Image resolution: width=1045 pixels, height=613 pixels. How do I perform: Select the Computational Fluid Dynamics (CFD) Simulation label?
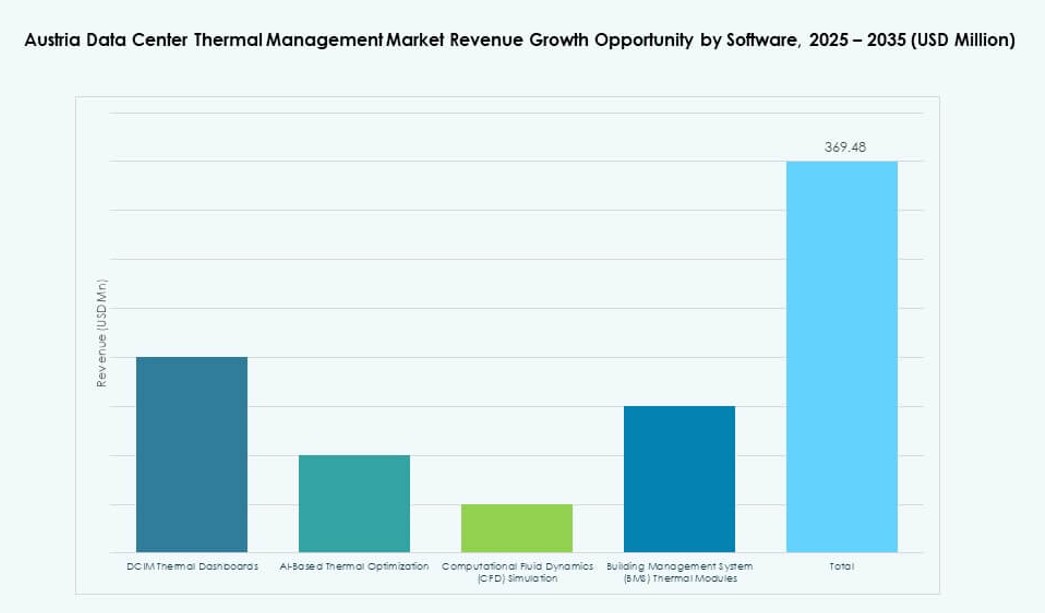tap(517, 569)
